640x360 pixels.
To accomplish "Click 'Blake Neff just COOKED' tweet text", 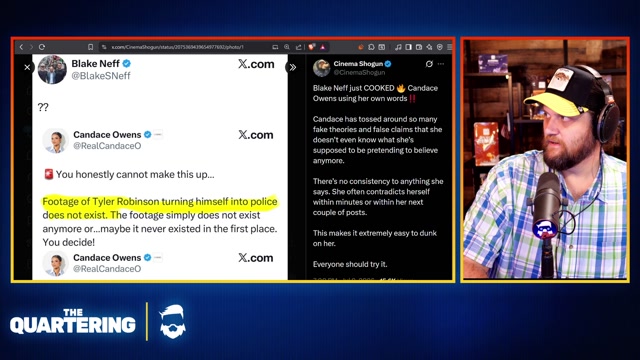I will pos(375,93).
